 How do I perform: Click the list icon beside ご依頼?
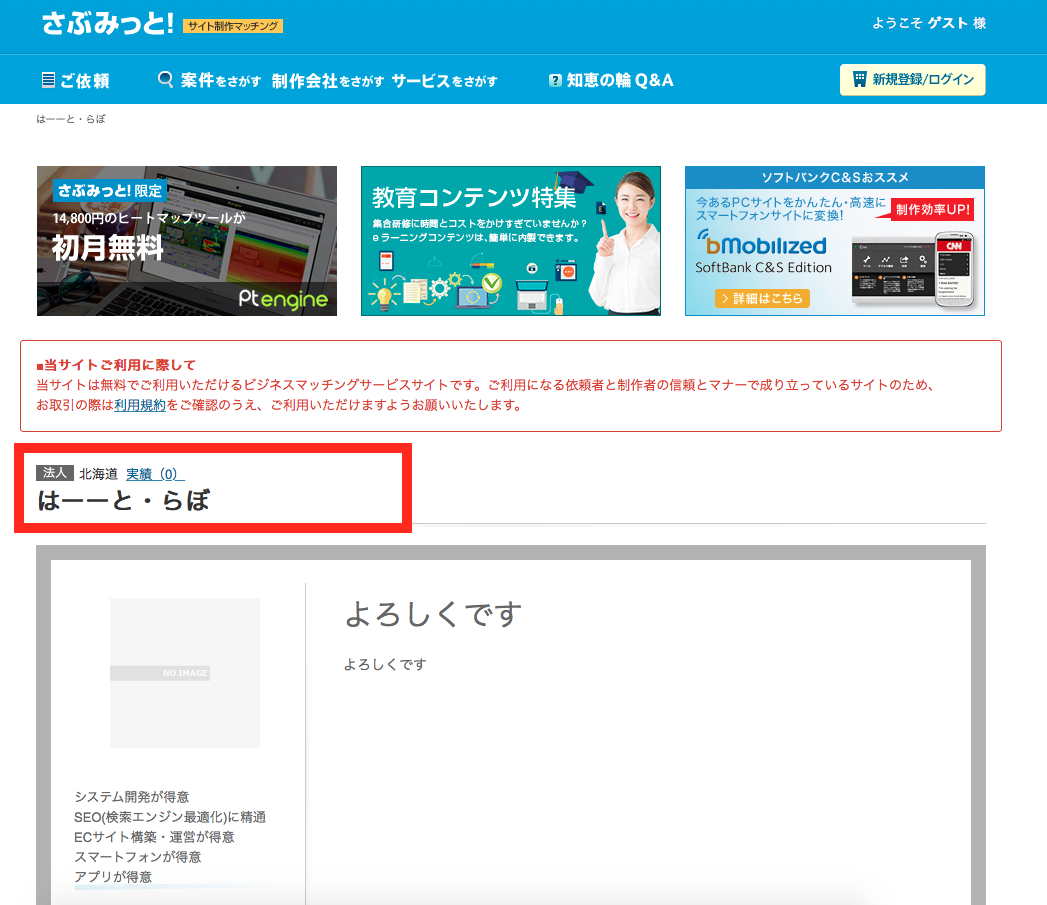click(48, 80)
